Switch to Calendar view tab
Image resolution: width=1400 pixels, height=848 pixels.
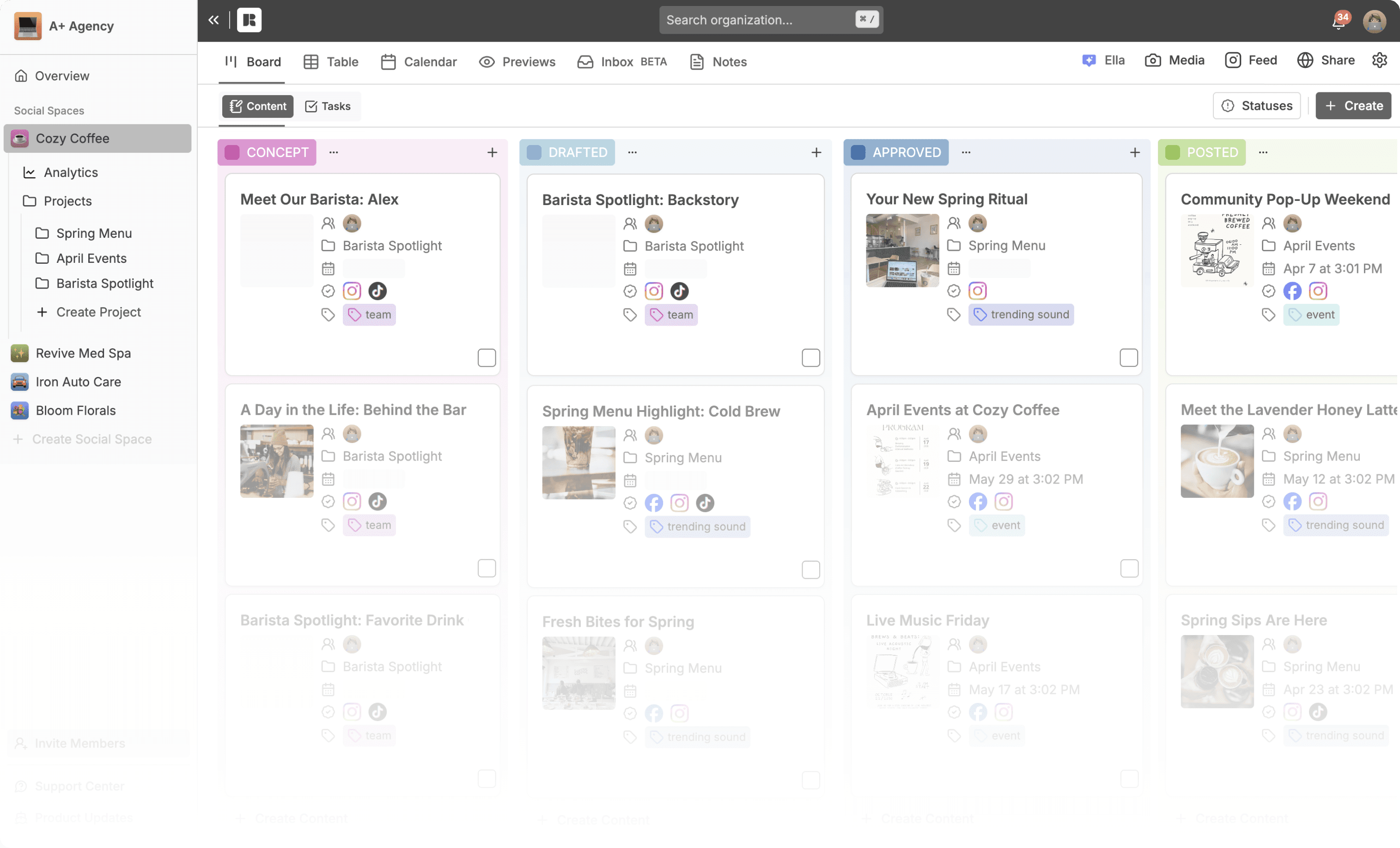tap(419, 62)
